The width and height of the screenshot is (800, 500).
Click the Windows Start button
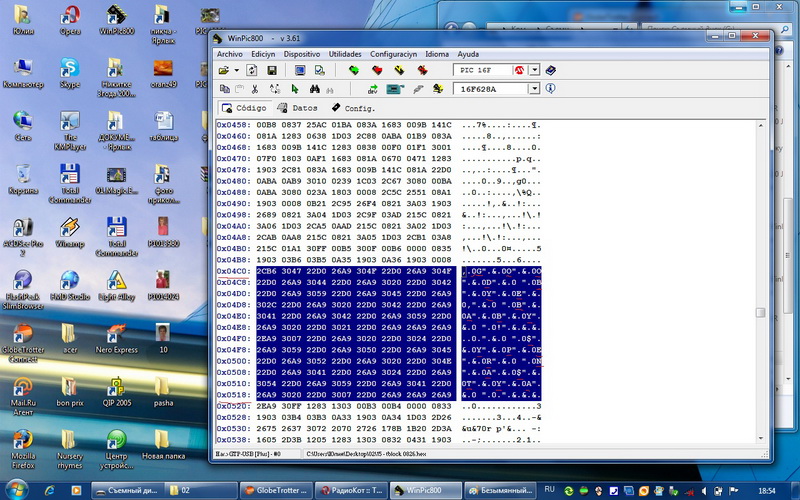[x=17, y=490]
